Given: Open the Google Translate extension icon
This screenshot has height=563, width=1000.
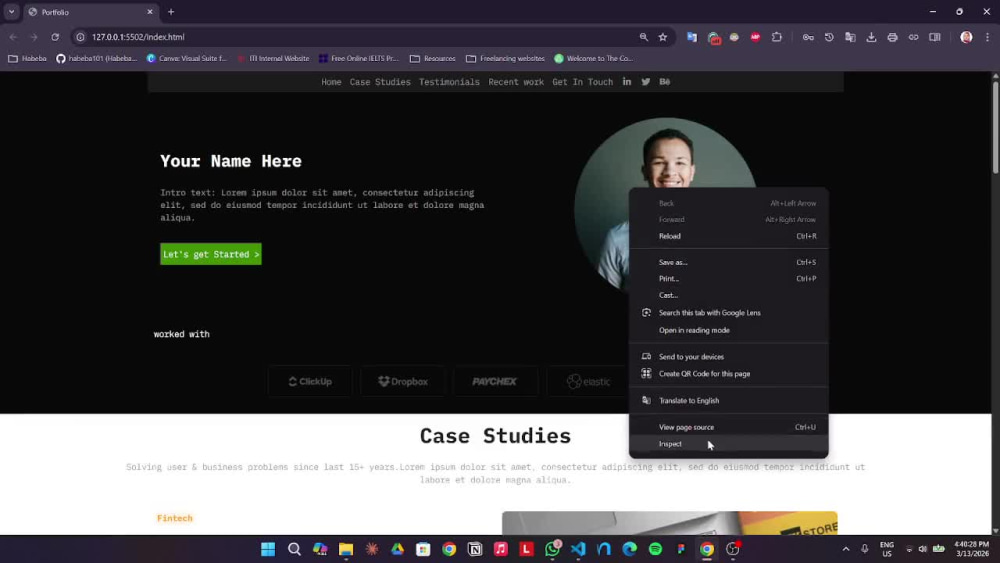Looking at the screenshot, I should [x=692, y=37].
